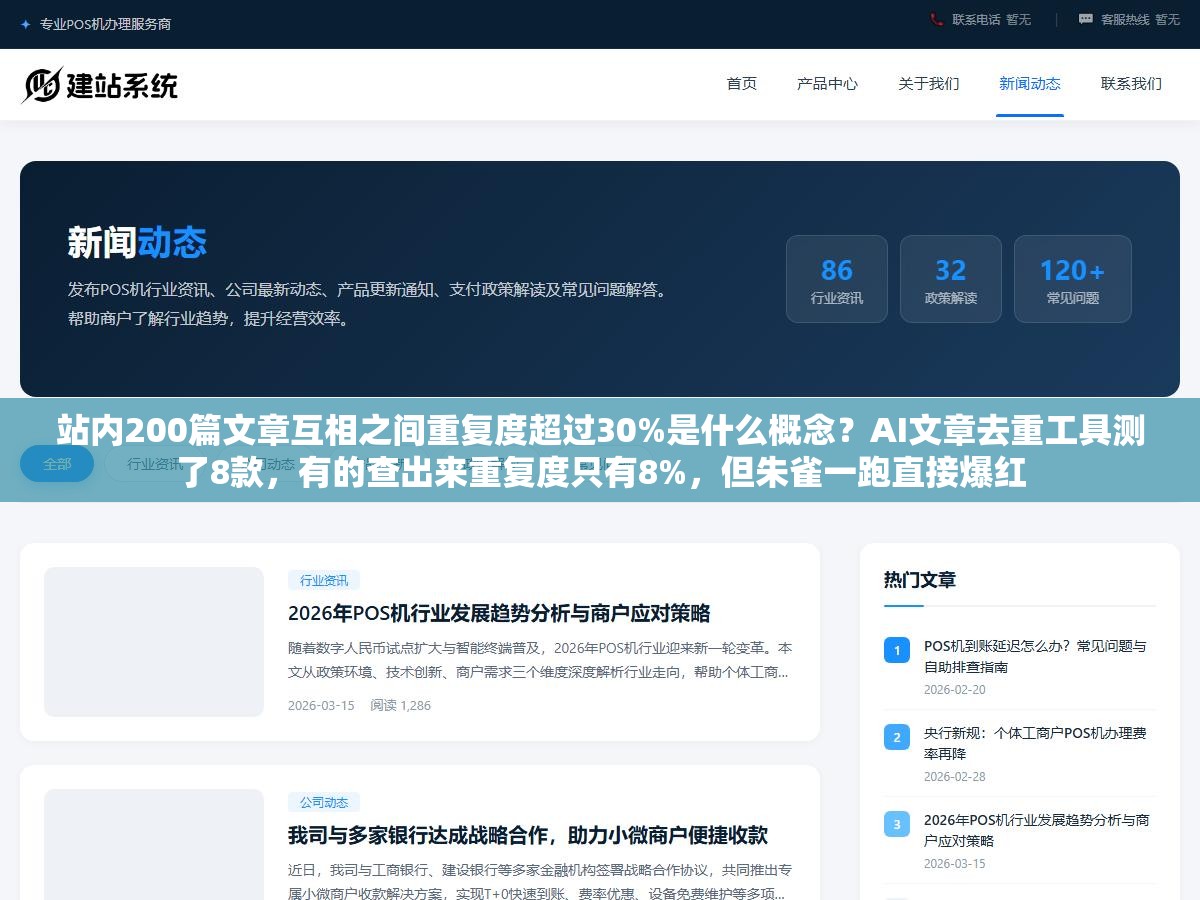
Task: Click the 行业资讯 tag on first article
Action: (324, 580)
